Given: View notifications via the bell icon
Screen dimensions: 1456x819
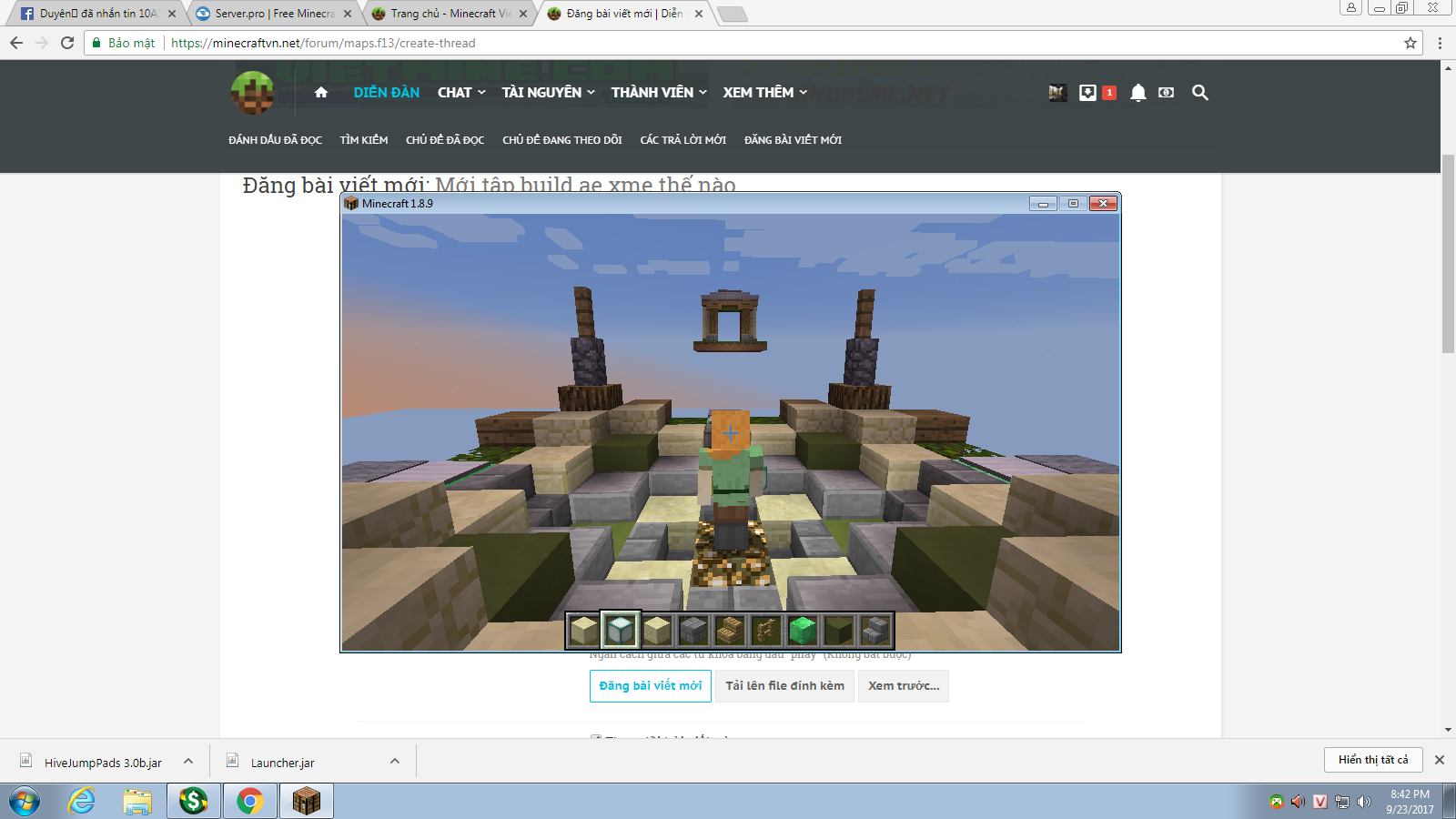Looking at the screenshot, I should point(1137,93).
